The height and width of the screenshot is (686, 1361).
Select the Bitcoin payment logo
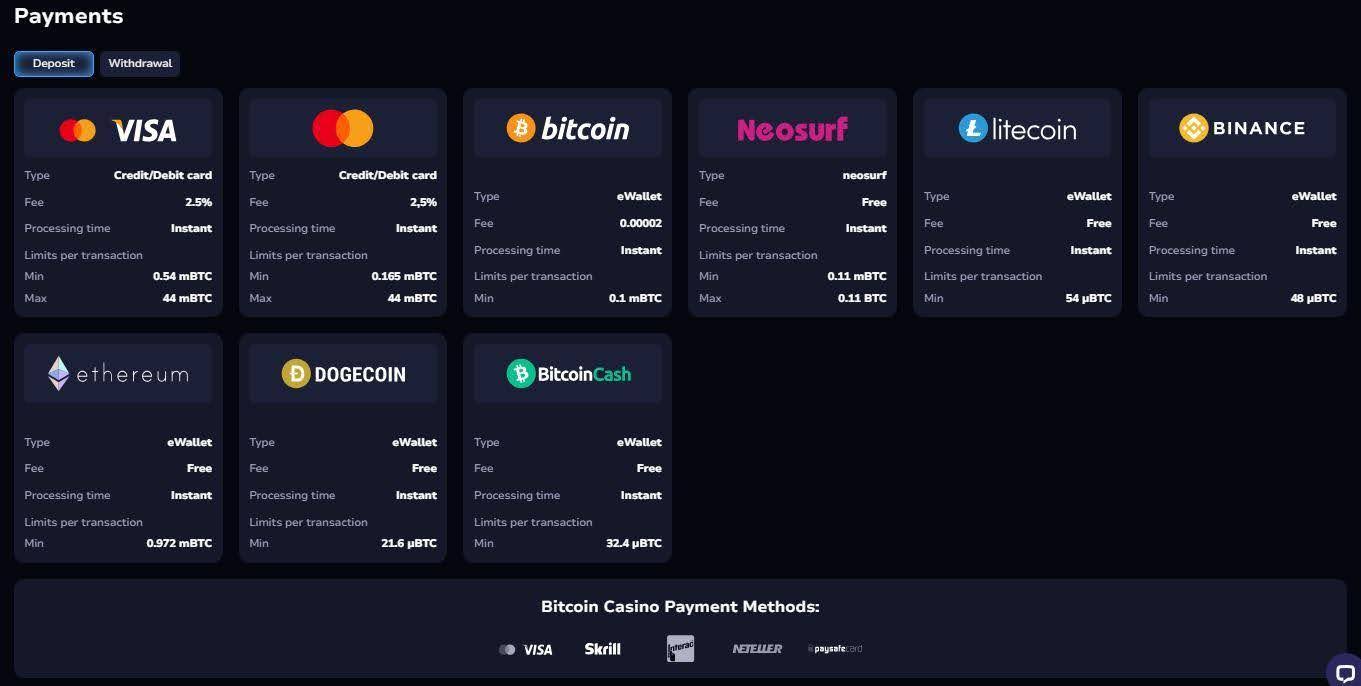[568, 128]
